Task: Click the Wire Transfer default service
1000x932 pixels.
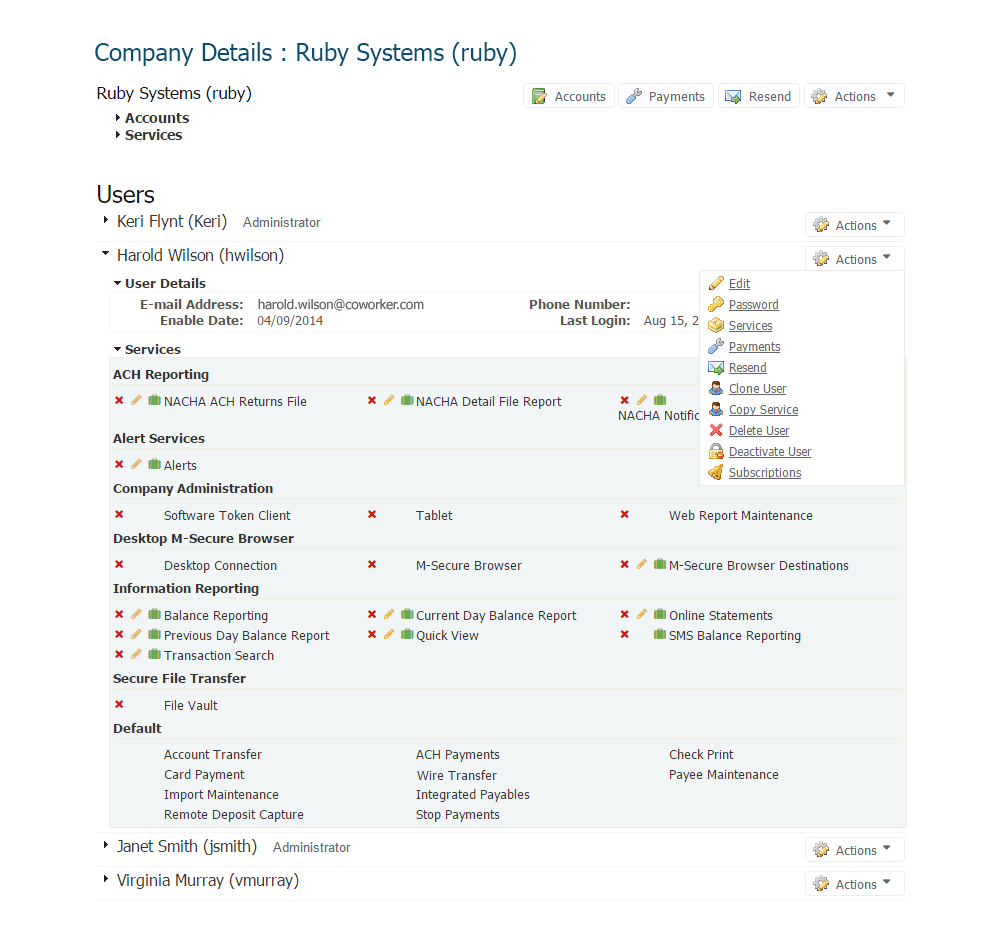Action: [457, 775]
